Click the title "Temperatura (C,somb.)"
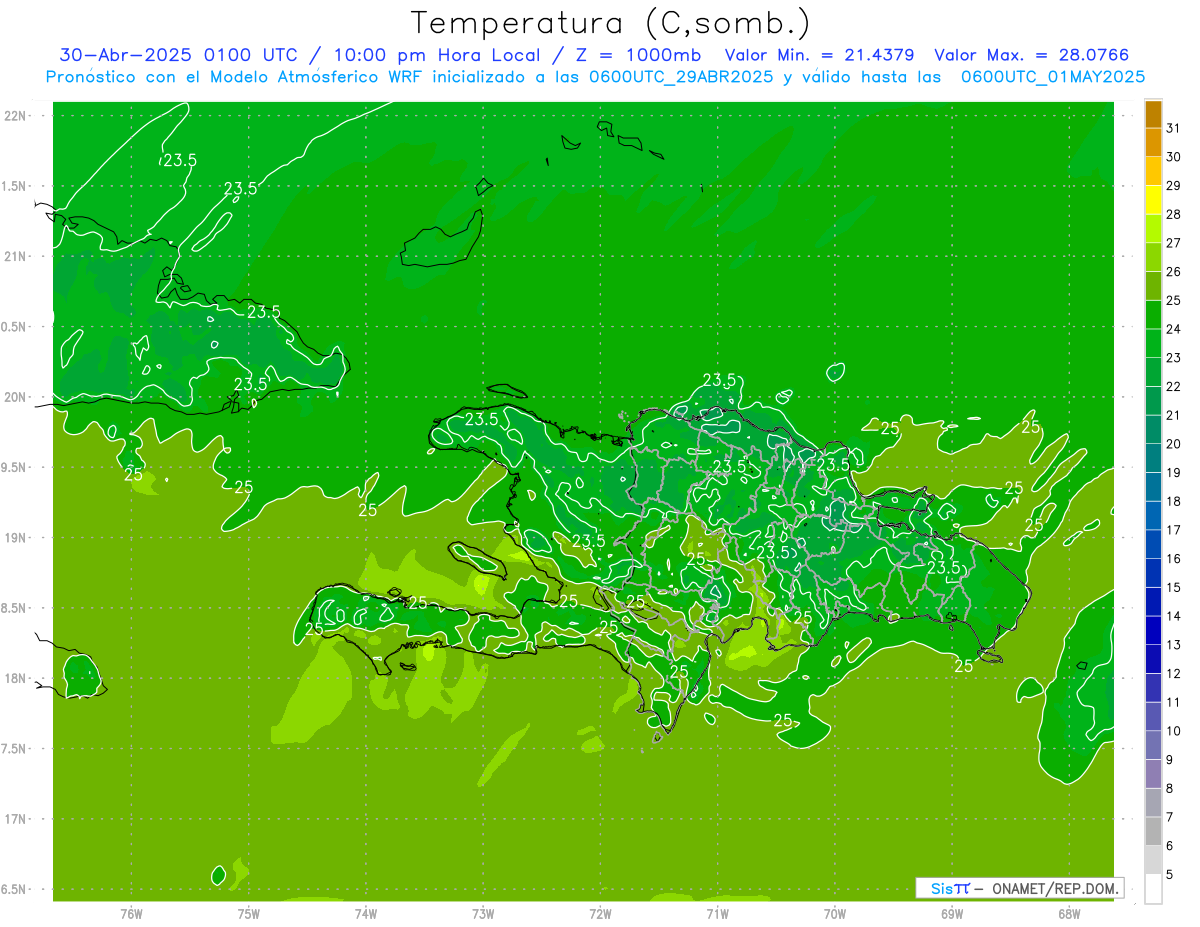Screen dimensions: 1200x927 pos(611,24)
